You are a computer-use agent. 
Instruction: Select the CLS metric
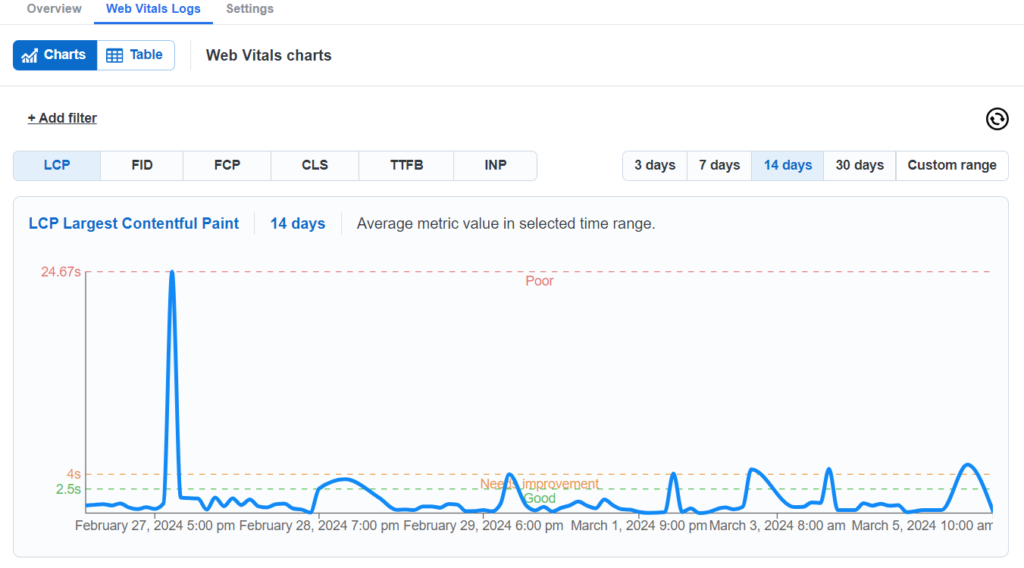(315, 165)
